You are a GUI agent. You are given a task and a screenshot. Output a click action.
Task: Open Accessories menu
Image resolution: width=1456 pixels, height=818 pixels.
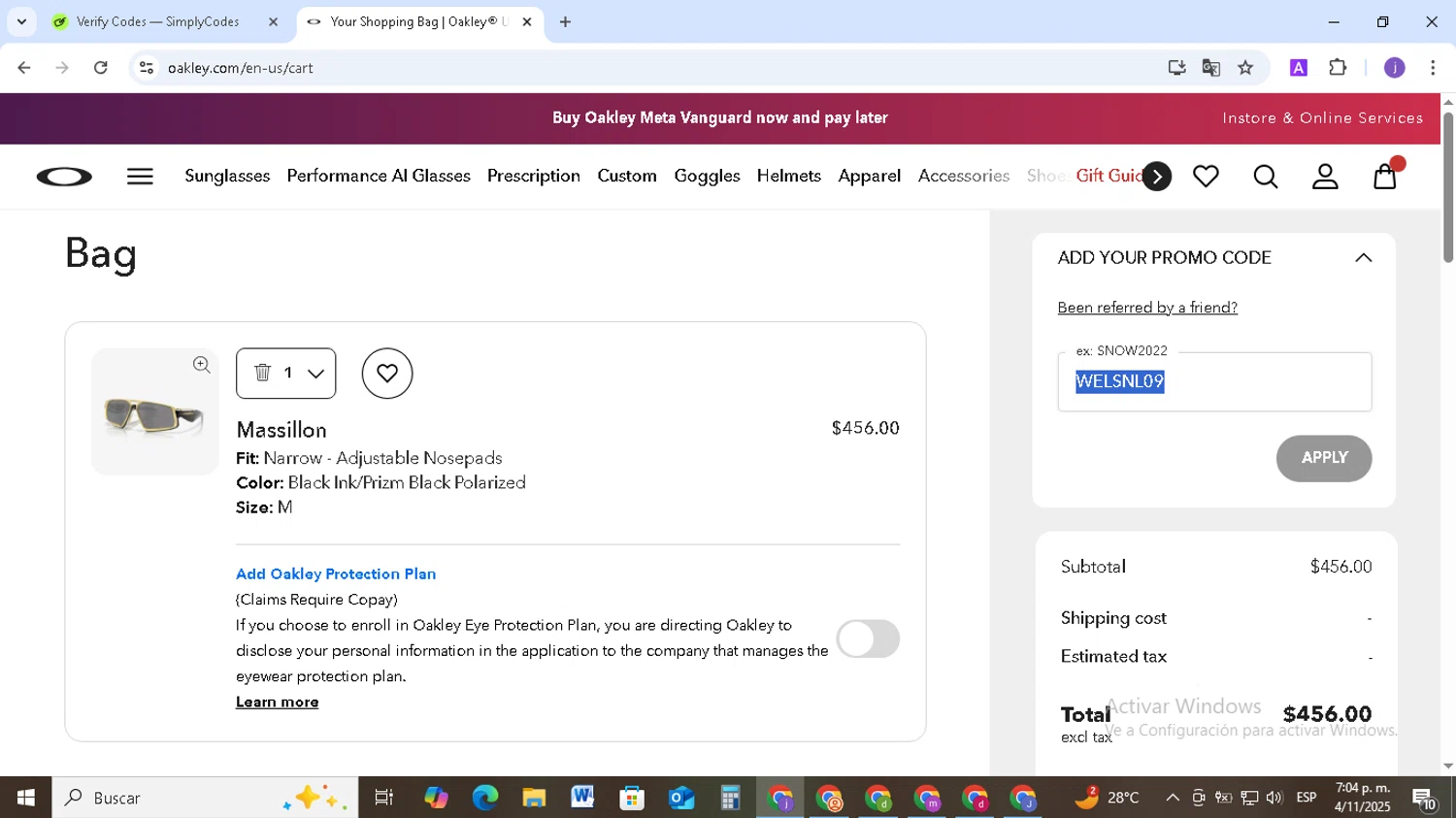pos(964,176)
